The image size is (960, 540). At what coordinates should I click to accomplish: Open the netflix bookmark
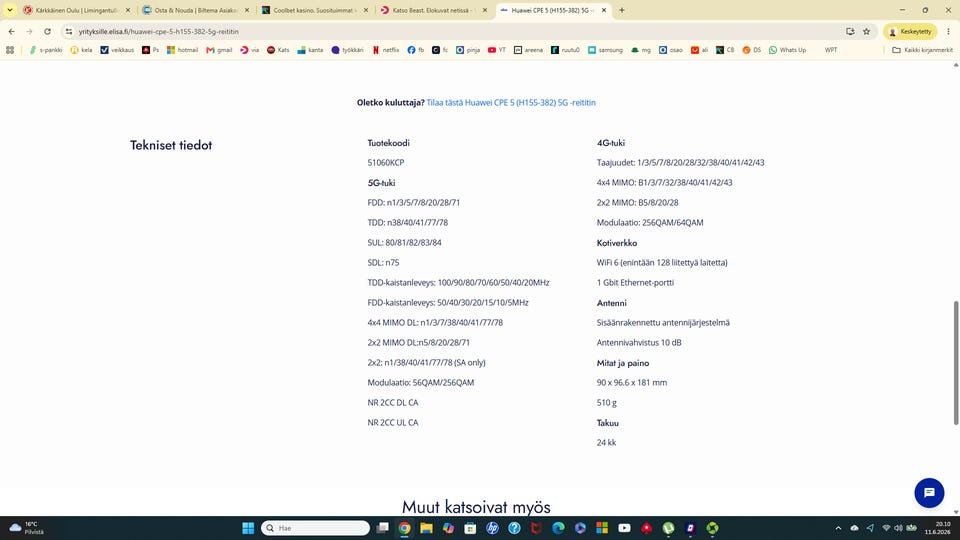(386, 50)
